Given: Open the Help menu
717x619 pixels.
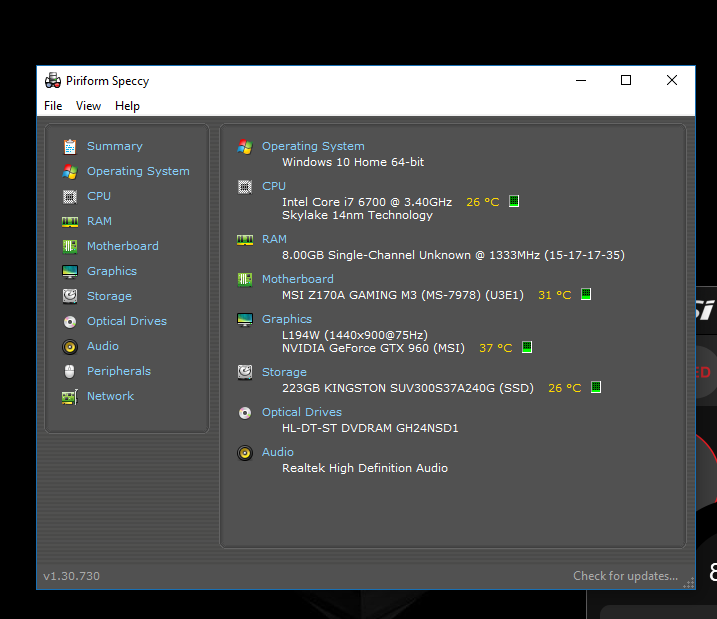Looking at the screenshot, I should pos(127,106).
